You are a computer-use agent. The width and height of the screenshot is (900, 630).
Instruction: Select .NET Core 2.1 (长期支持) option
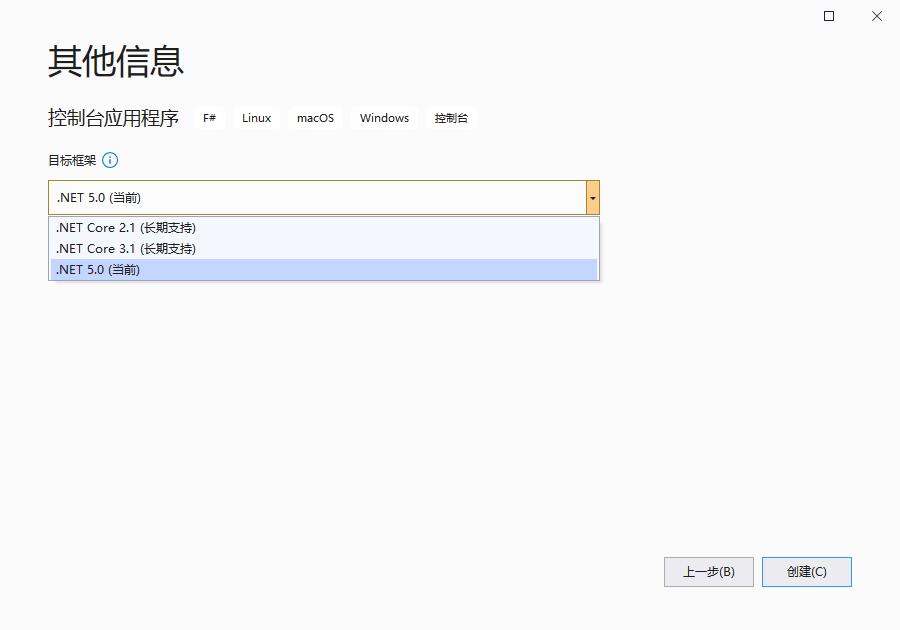(x=324, y=228)
